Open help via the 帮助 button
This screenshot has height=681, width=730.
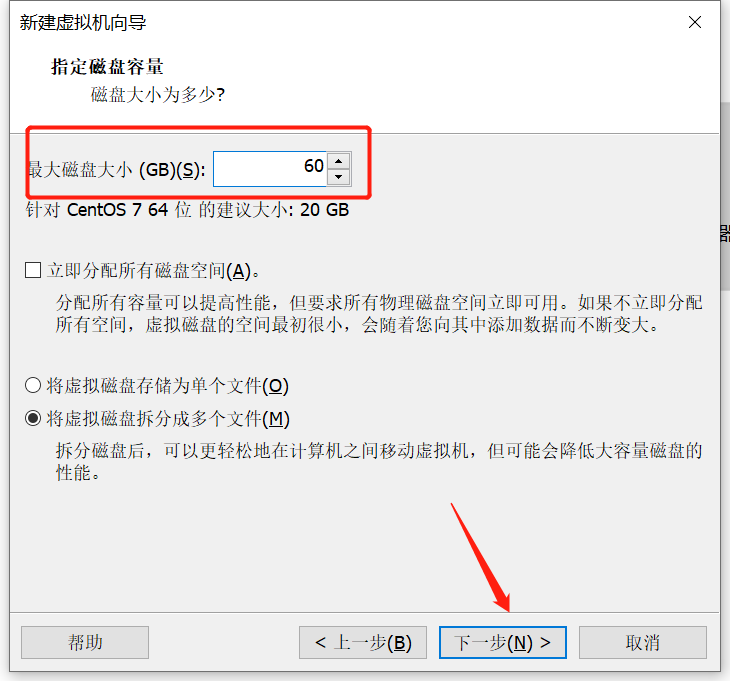pos(85,642)
